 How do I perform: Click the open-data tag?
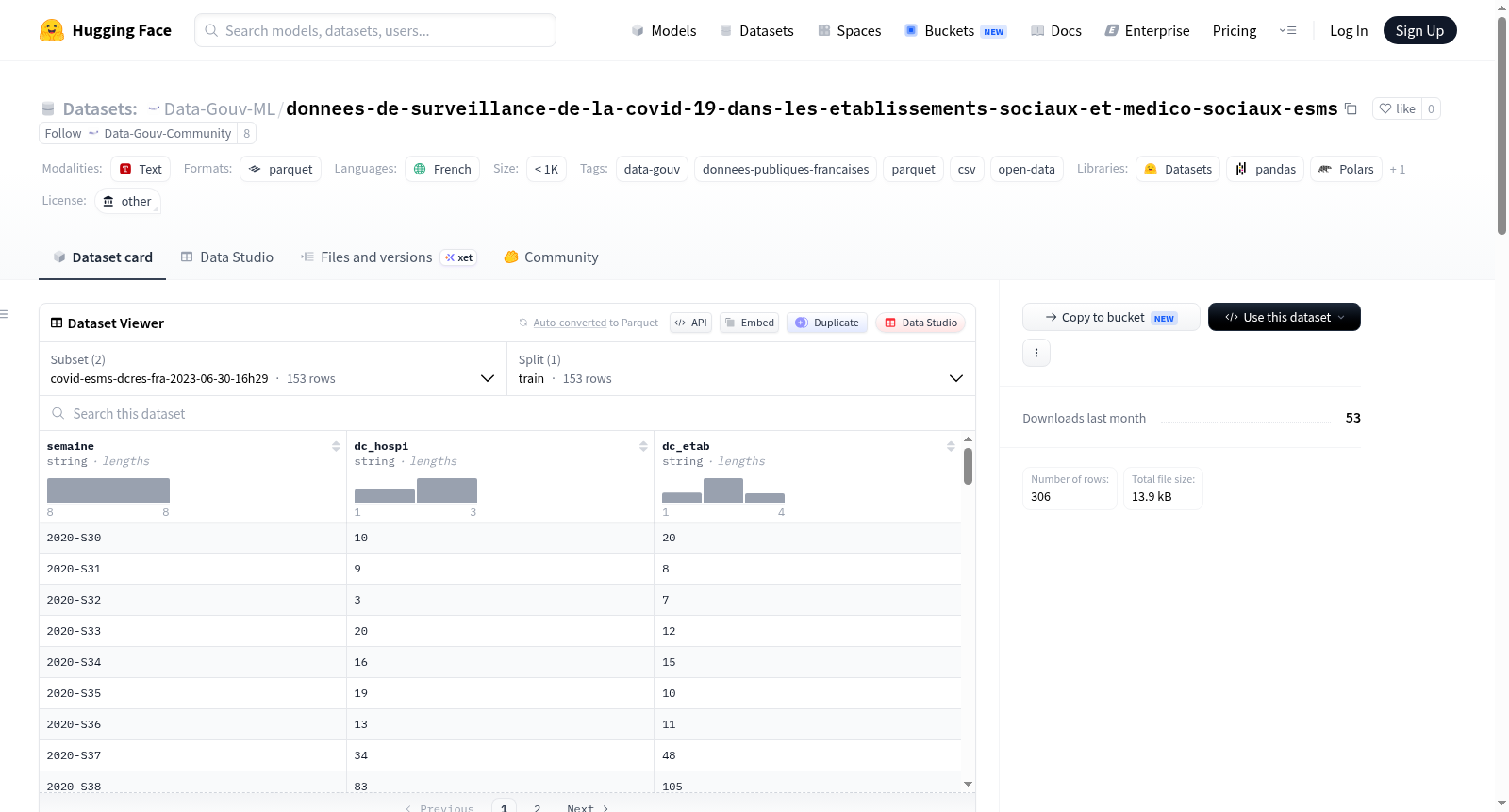(1026, 169)
